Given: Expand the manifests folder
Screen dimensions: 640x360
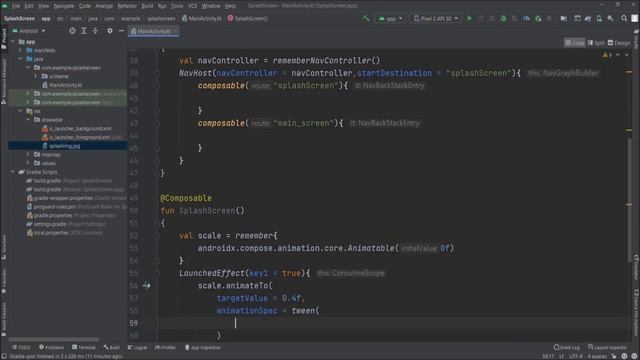Looking at the screenshot, I should [x=20, y=50].
